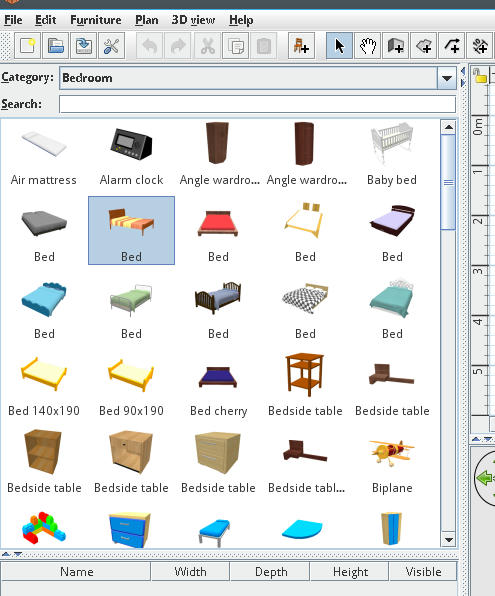Save the home using toolbar icon
The height and width of the screenshot is (596, 495).
[84, 46]
